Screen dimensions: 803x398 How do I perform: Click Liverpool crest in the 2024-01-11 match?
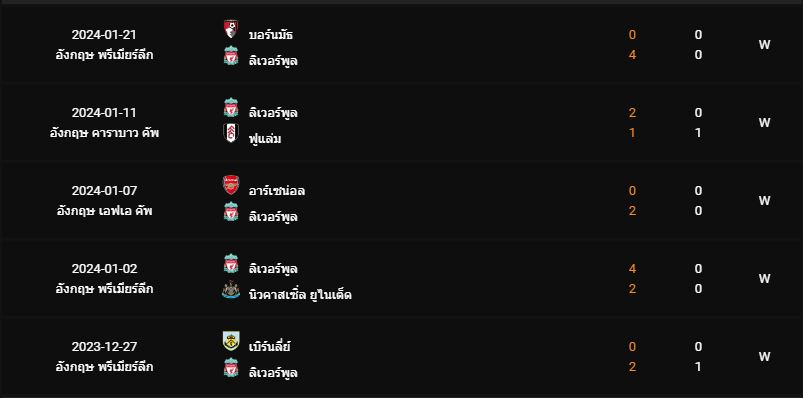[231, 108]
